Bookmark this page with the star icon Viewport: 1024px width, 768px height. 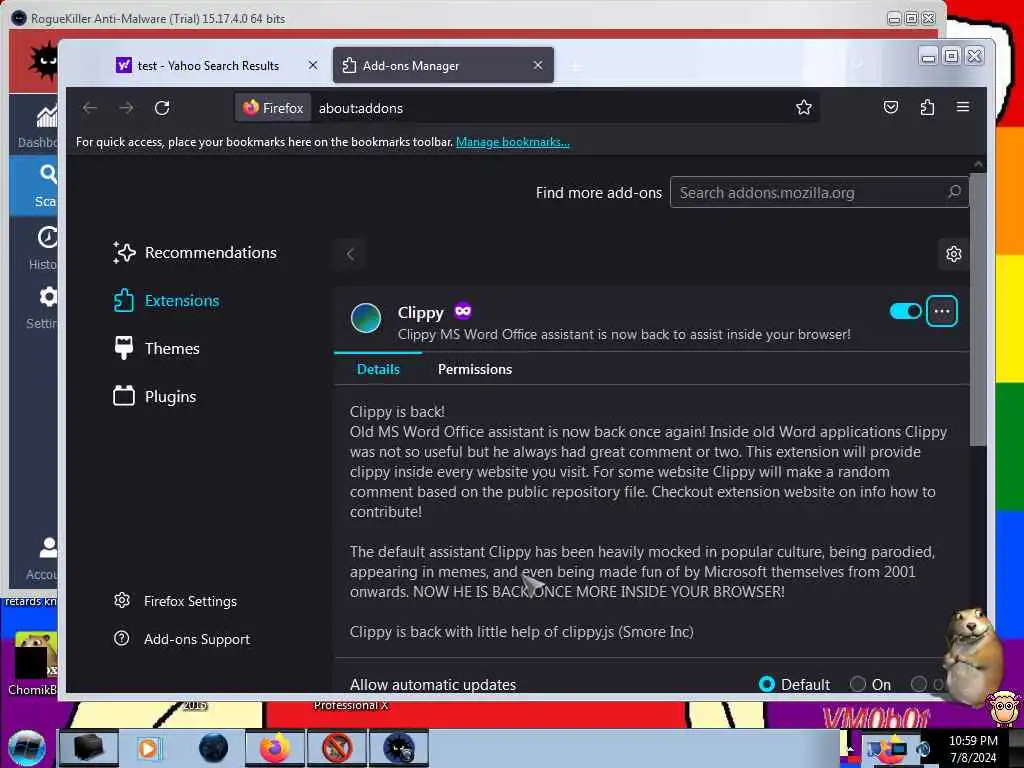[803, 107]
